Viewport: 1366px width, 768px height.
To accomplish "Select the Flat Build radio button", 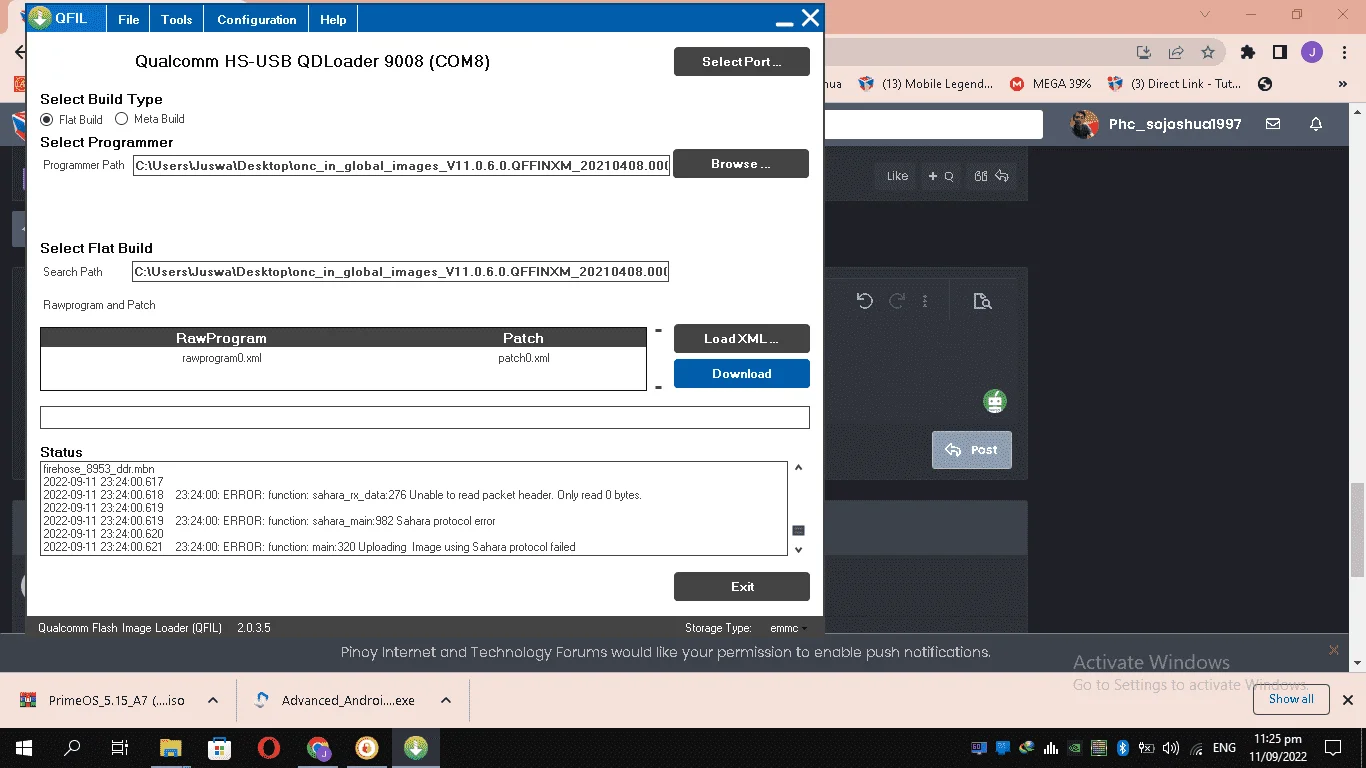I will 46,119.
